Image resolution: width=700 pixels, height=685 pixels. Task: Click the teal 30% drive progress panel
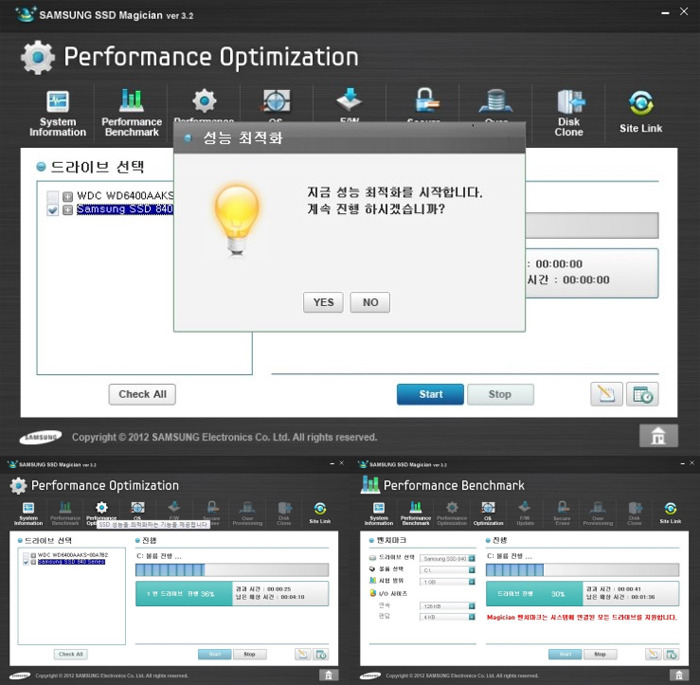(x=534, y=593)
